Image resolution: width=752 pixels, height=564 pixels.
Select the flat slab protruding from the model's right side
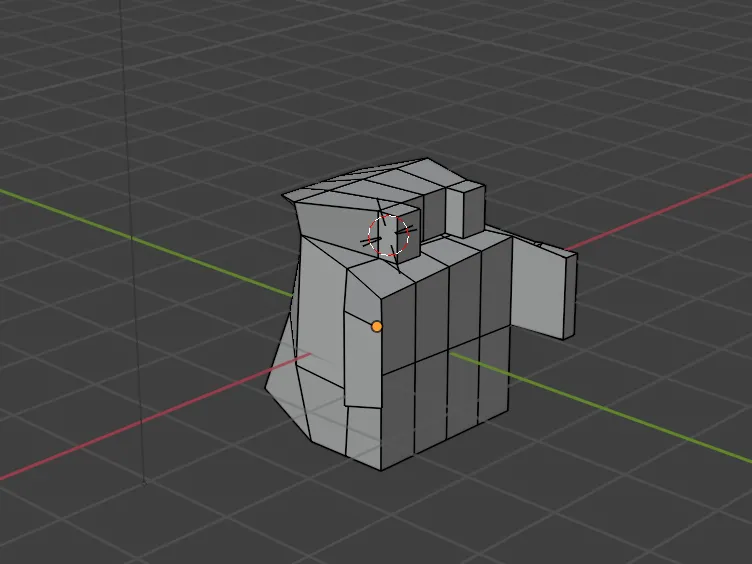[x=544, y=288]
